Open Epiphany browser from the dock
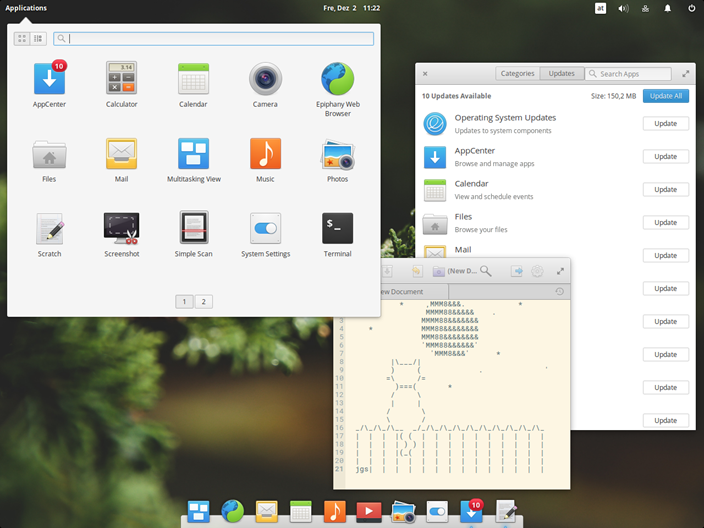 click(233, 511)
